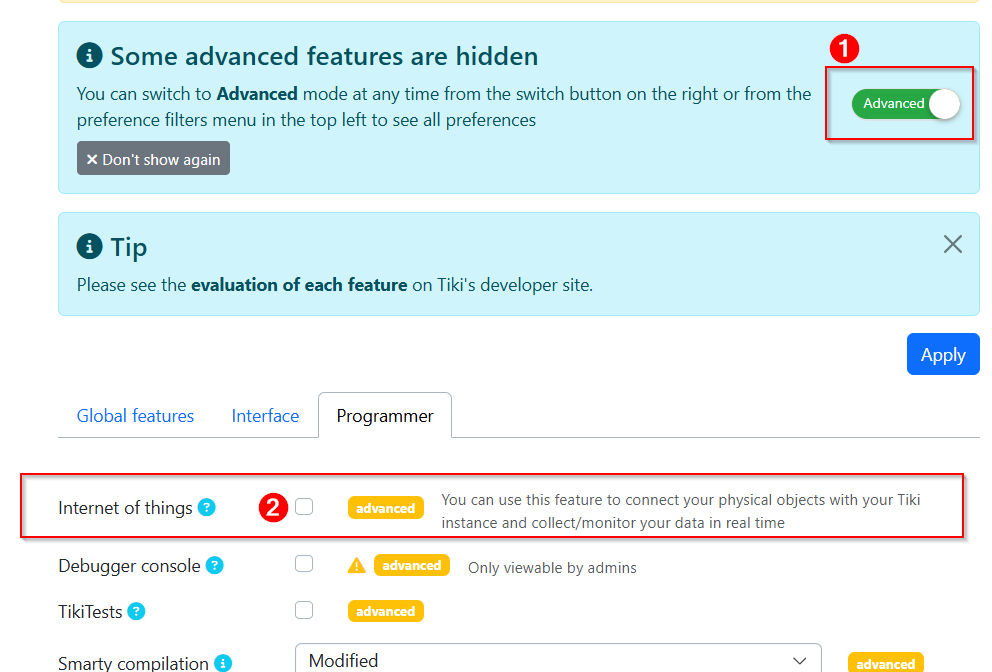
Task: Switch to the Global features tab
Action: point(135,416)
